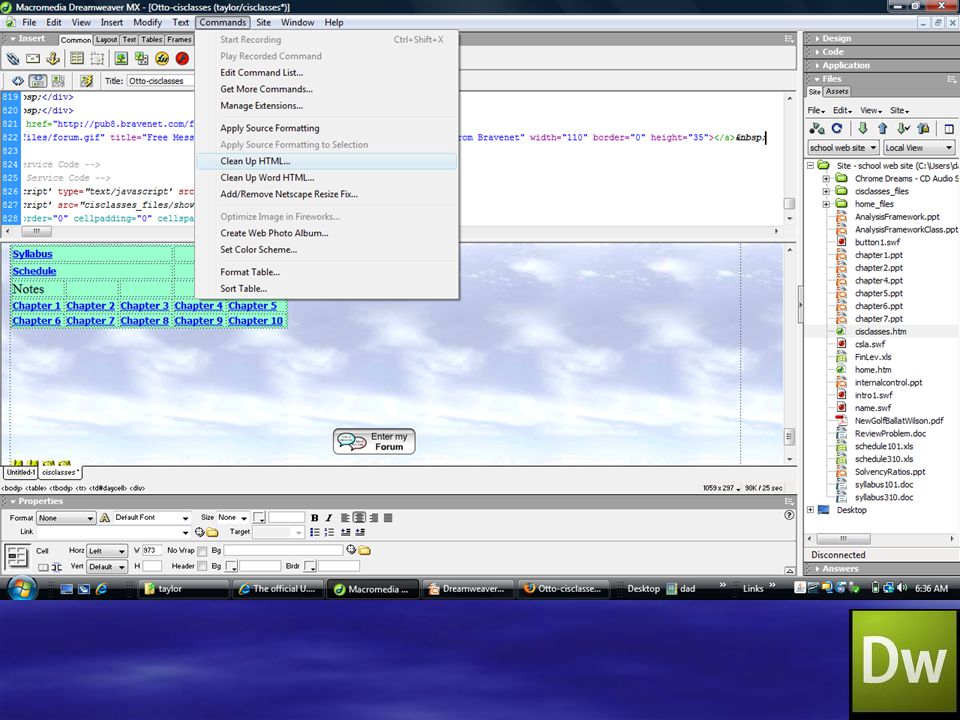The height and width of the screenshot is (720, 960).
Task: Click the Draw Layer icon
Action: (97, 59)
